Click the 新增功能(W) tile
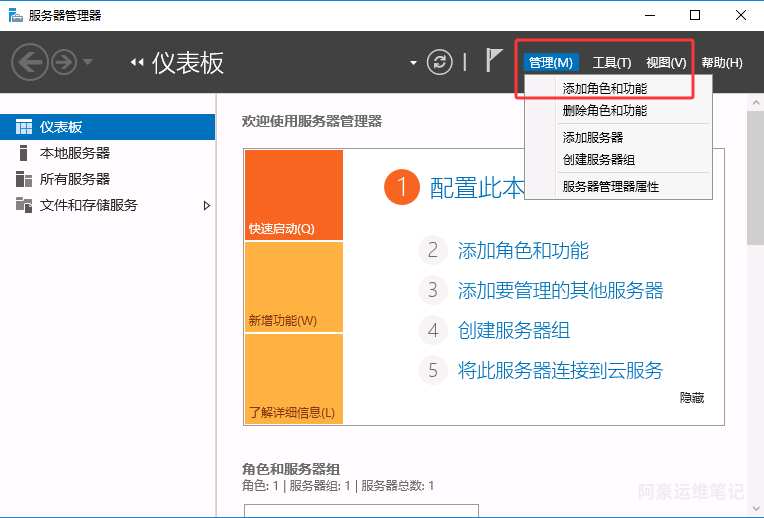 point(294,287)
